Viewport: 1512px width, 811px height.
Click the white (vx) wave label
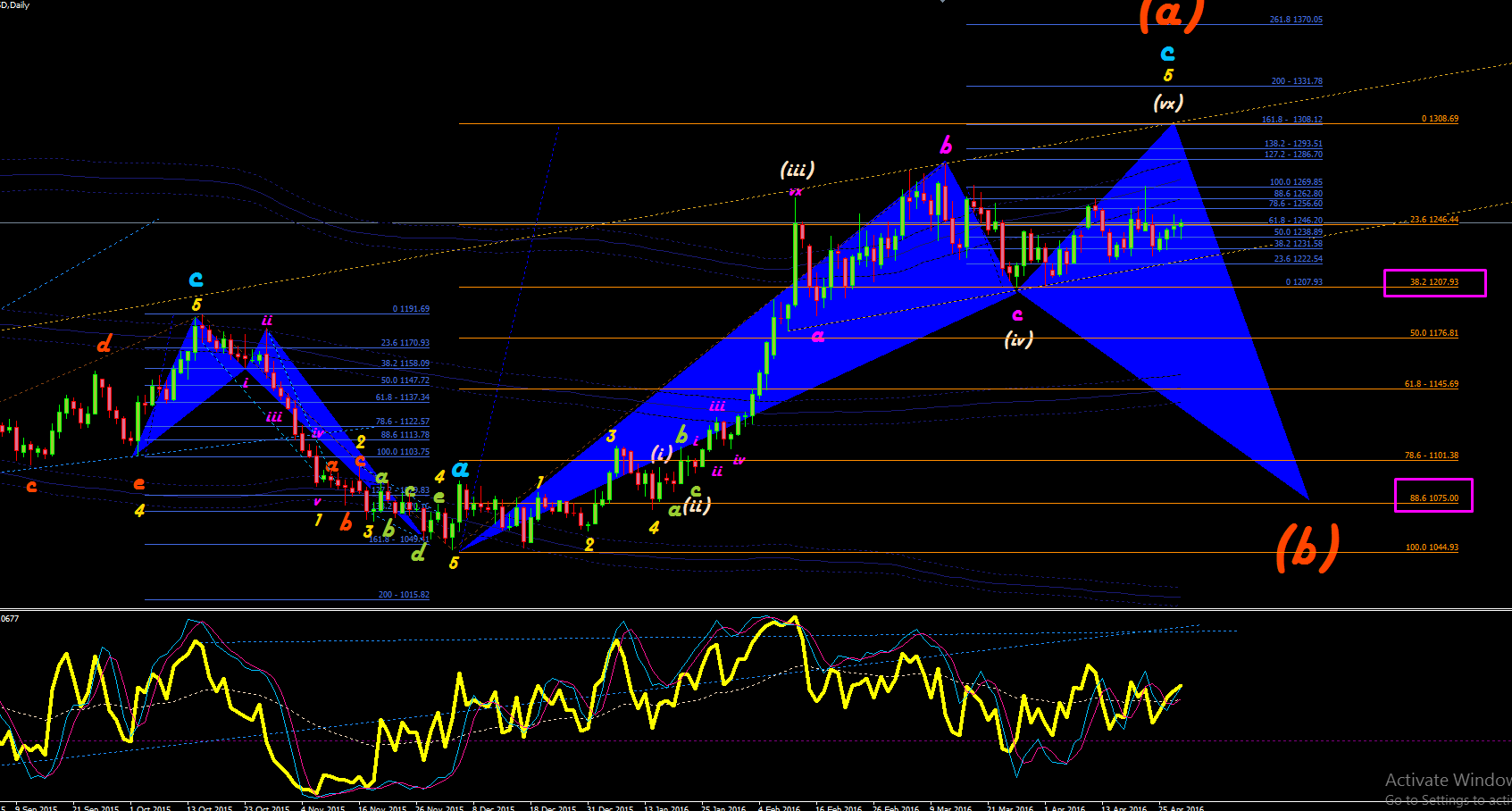[x=1168, y=104]
